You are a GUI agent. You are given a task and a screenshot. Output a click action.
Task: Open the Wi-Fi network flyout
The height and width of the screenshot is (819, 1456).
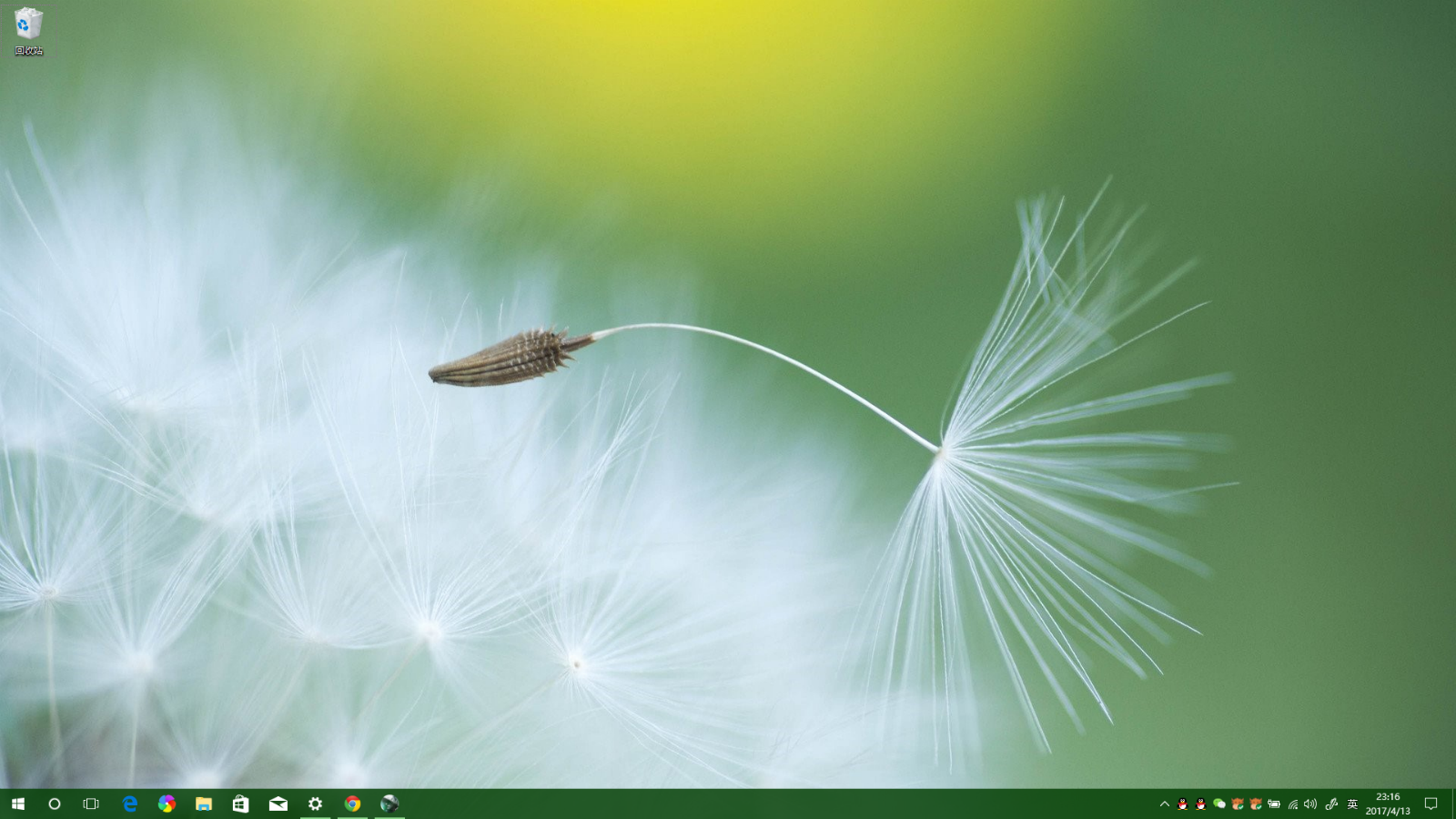tap(1292, 804)
